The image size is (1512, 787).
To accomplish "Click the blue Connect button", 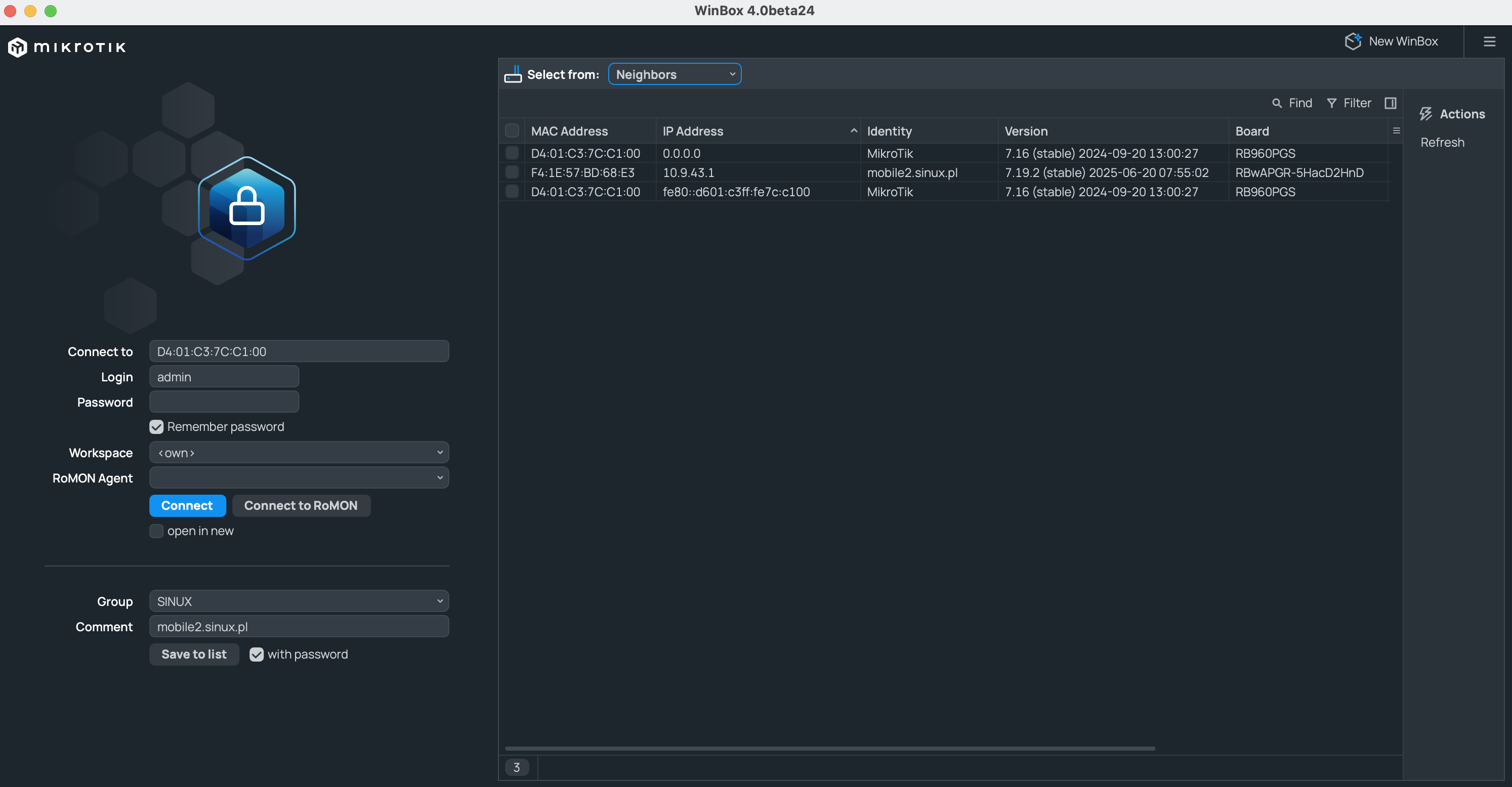I will click(x=187, y=505).
